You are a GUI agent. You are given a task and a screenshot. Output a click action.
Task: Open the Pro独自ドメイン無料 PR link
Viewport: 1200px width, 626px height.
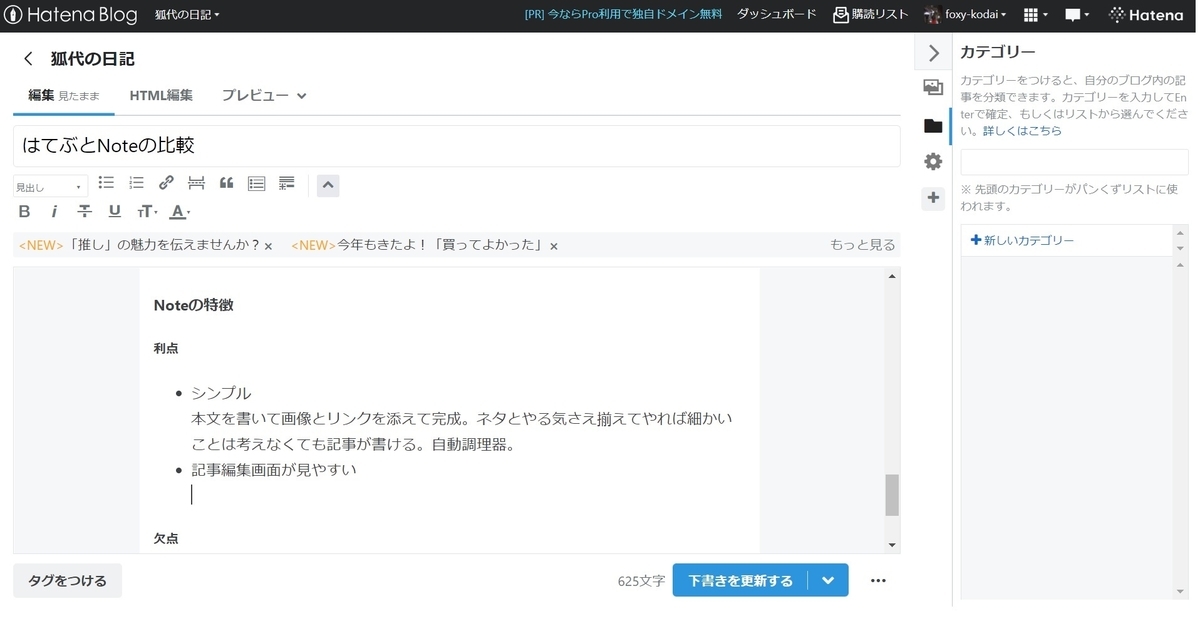623,15
